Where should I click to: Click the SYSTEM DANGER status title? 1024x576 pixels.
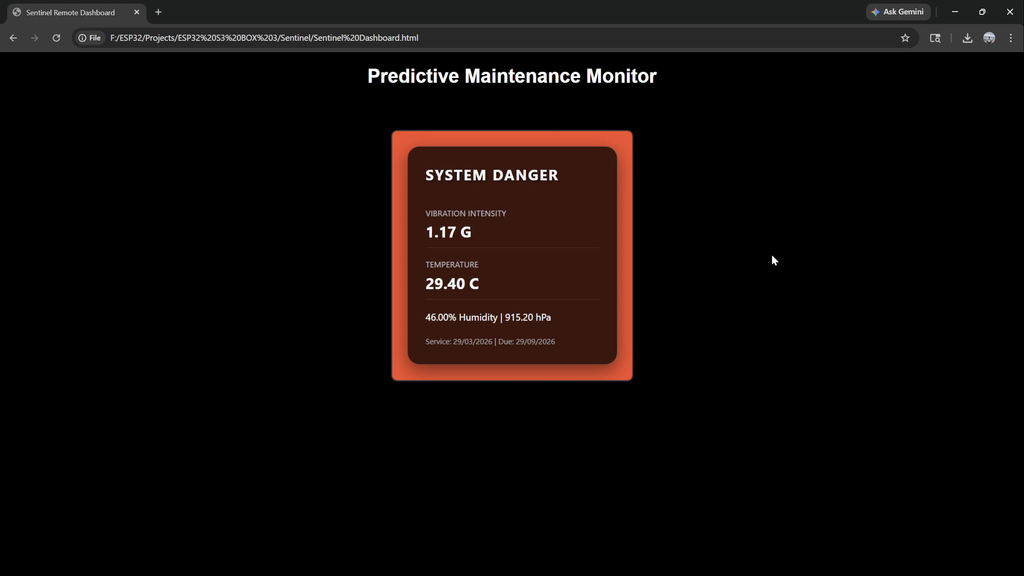pos(492,175)
